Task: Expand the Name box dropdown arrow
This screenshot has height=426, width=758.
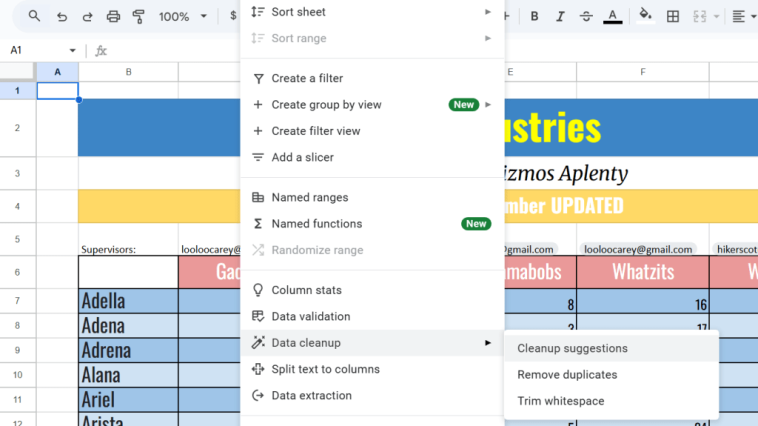Action: pyautogui.click(x=72, y=51)
